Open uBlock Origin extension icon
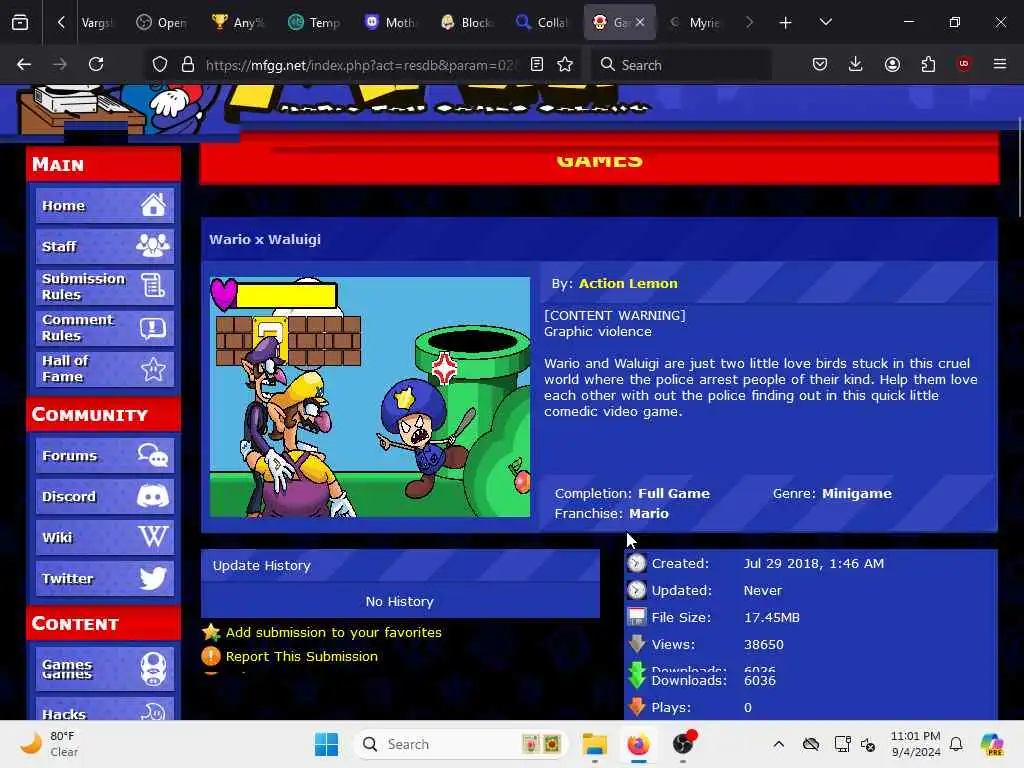The height and width of the screenshot is (768, 1024). (964, 64)
